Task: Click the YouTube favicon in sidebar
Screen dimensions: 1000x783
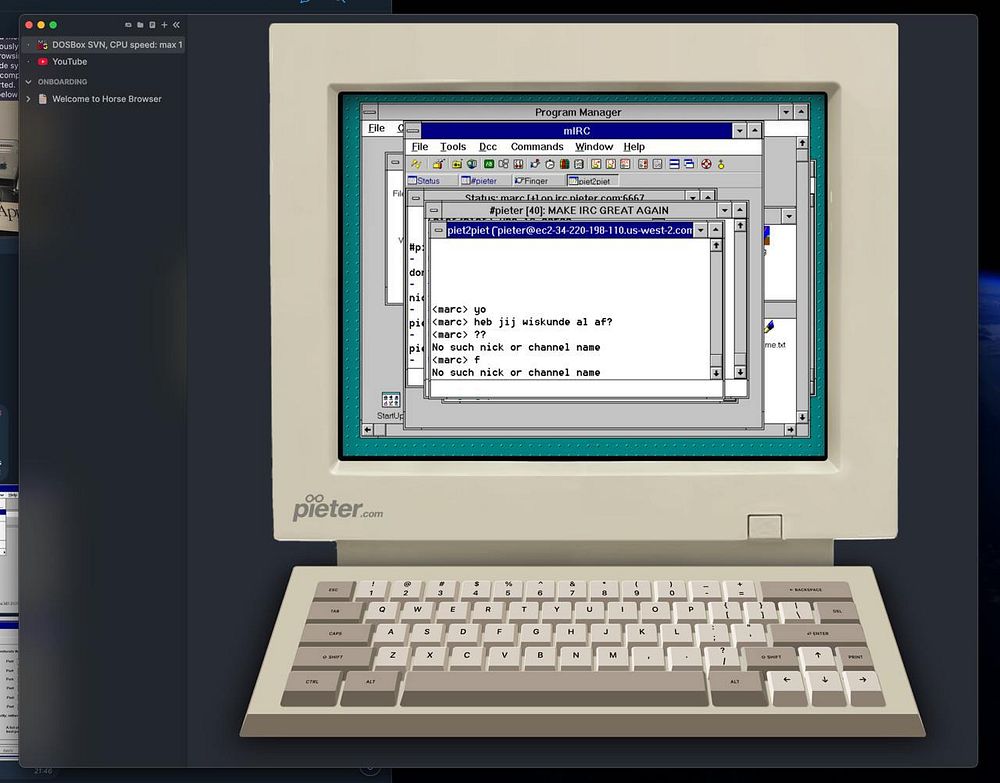Action: pyautogui.click(x=43, y=61)
